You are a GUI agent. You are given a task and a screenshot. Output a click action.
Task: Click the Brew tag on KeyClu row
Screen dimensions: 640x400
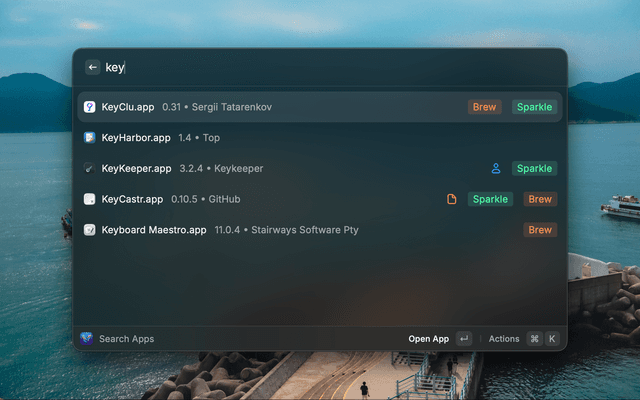tap(484, 107)
